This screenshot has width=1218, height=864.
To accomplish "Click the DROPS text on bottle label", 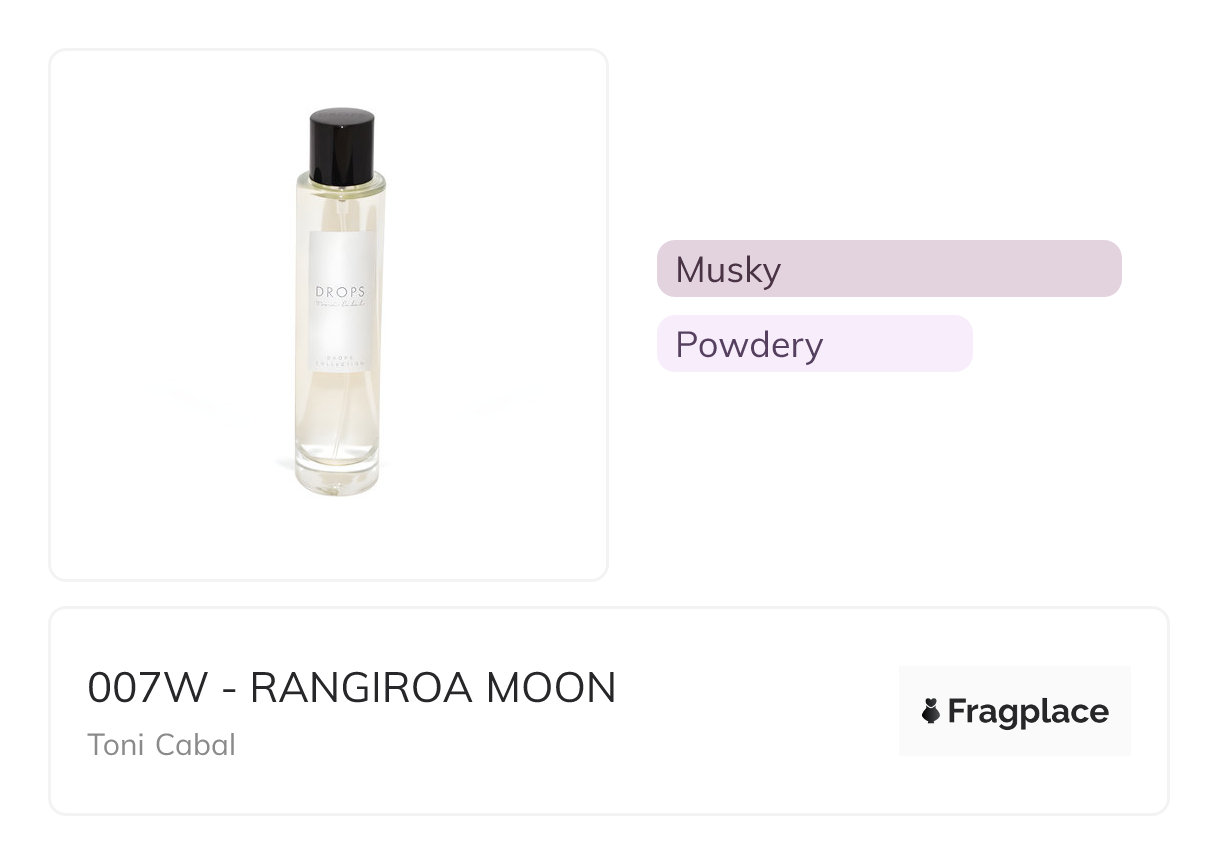I will coord(340,292).
